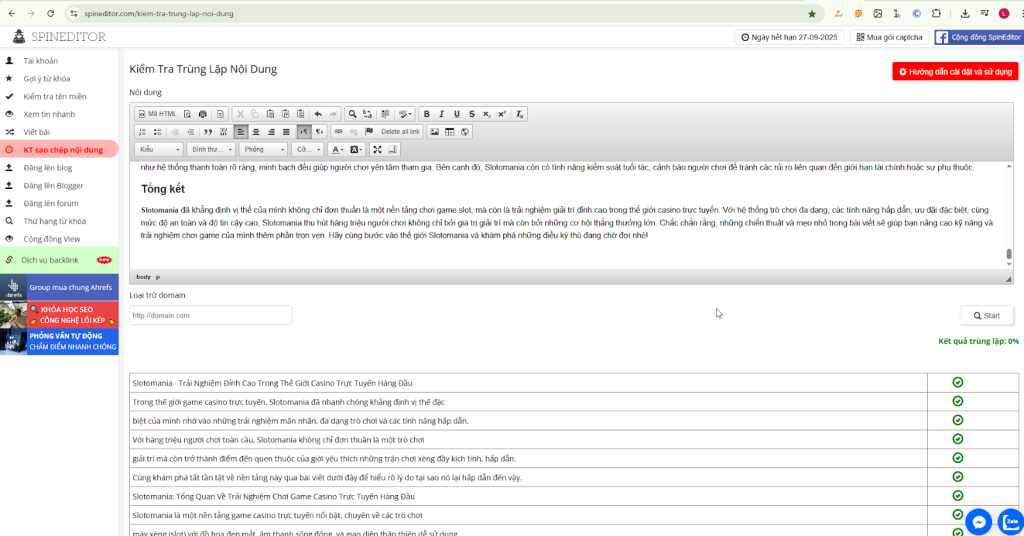The height and width of the screenshot is (536, 1024).
Task: Open Kiểm tra tên miền in sidebar
Action: (x=55, y=96)
